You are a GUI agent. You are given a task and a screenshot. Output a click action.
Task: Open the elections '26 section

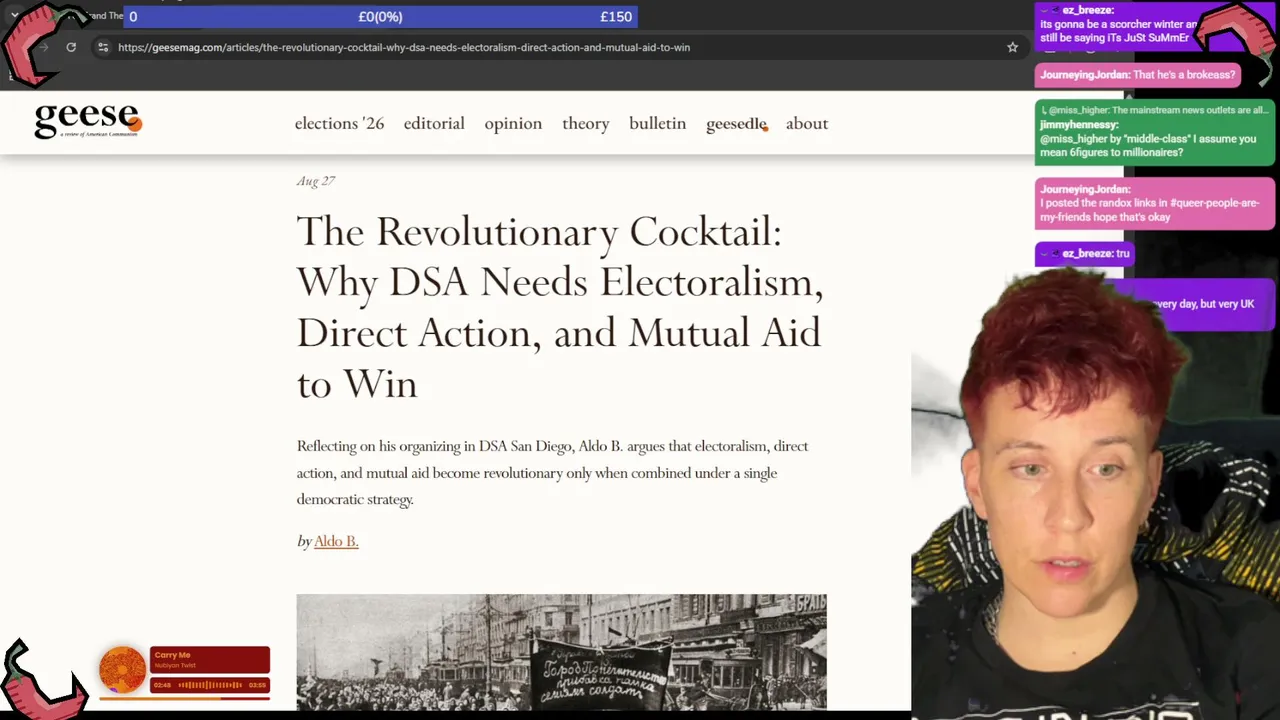tap(339, 123)
